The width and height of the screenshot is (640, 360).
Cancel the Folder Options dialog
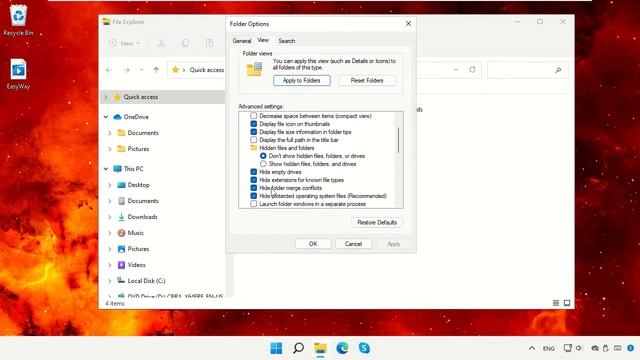(x=353, y=244)
